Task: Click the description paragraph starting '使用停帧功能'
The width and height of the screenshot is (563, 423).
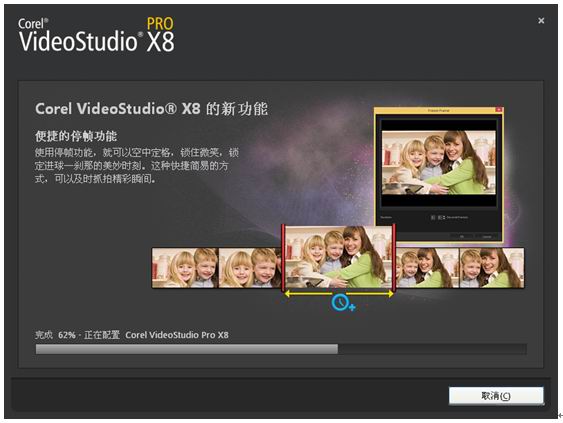Action: pos(137,166)
